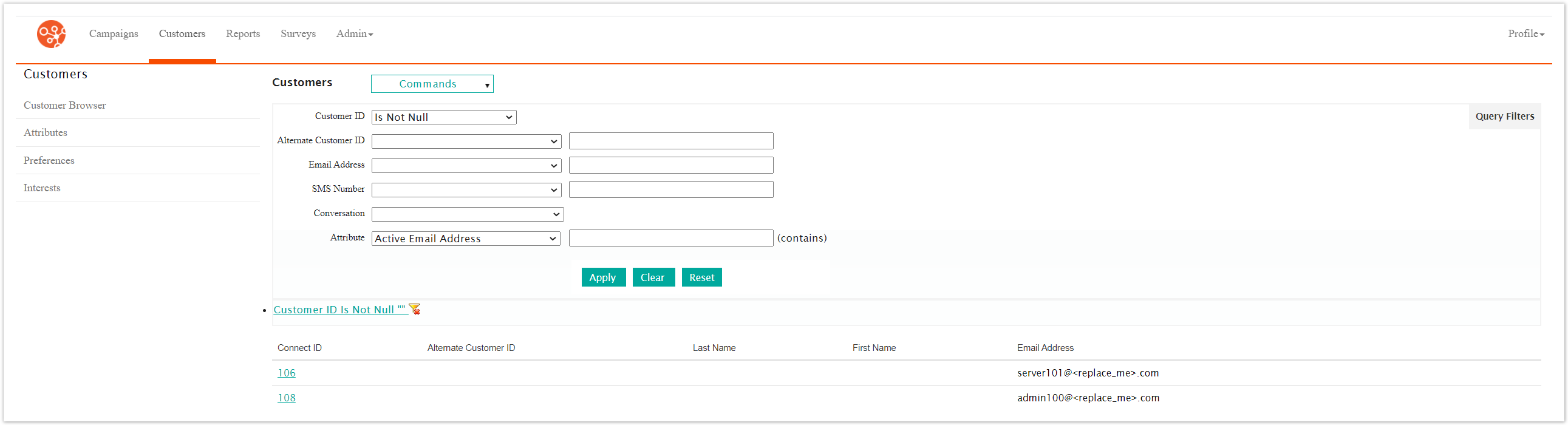
Task: Remove the Customer ID filter via the funnel icon
Action: coord(415,309)
